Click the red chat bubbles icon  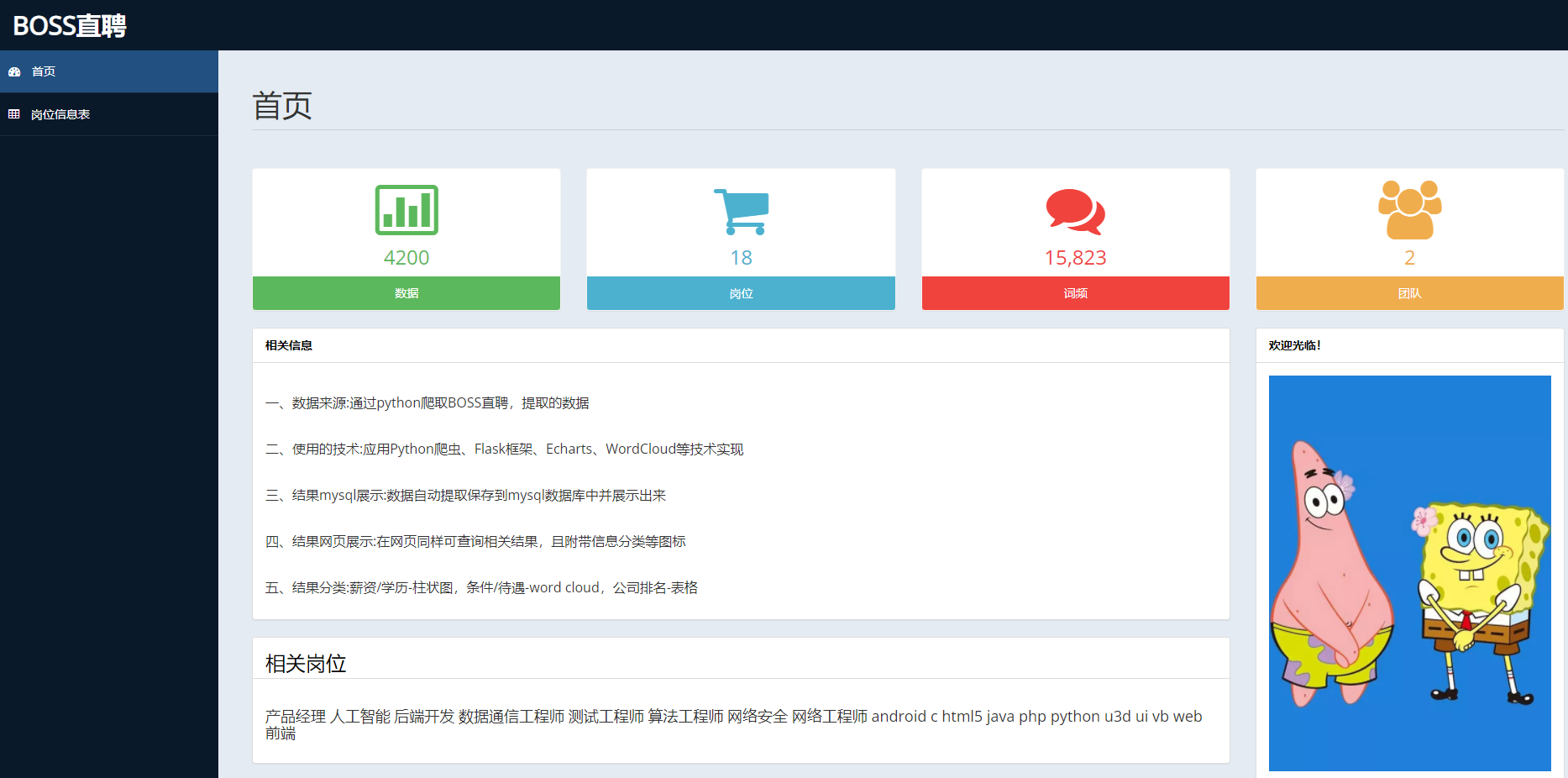pyautogui.click(x=1075, y=211)
